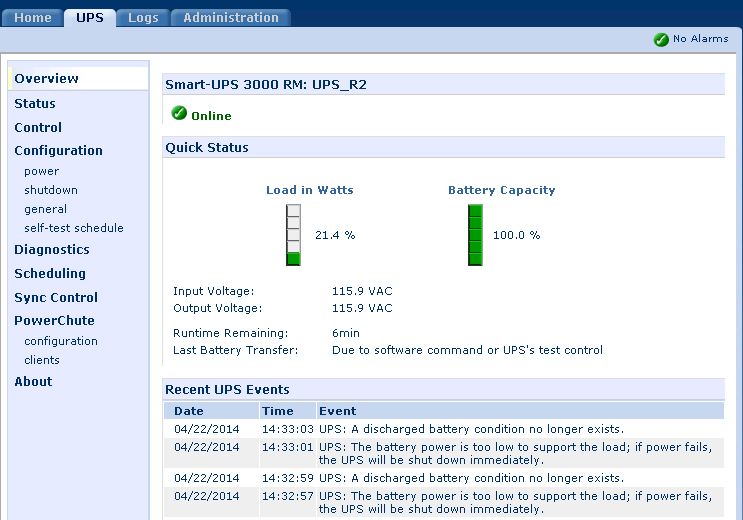Click the software command transfer reason text
The height and width of the screenshot is (520, 743).
pyautogui.click(x=467, y=350)
